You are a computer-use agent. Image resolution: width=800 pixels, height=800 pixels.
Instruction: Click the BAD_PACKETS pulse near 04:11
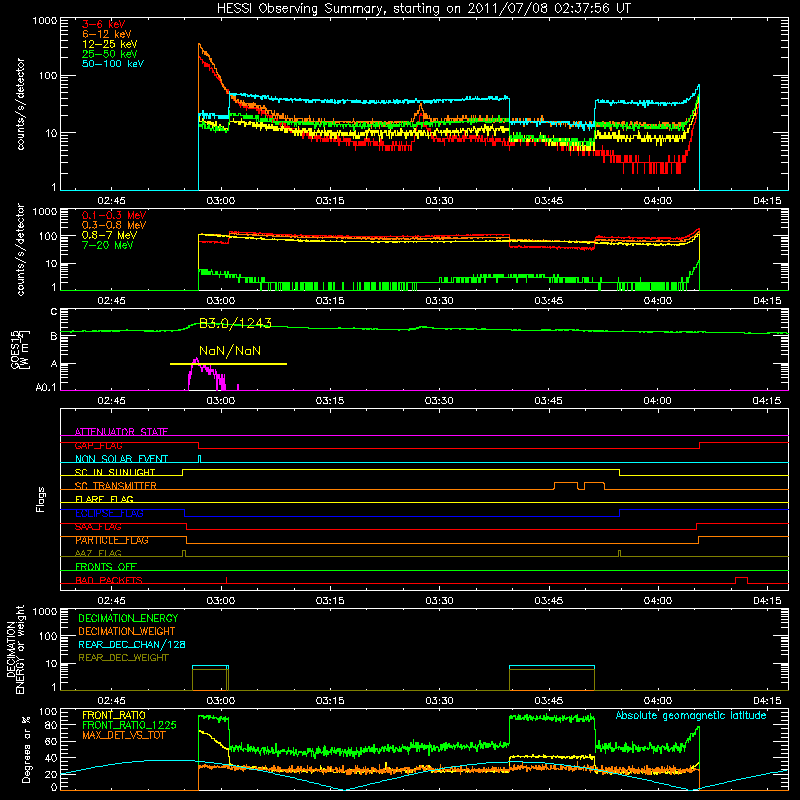[x=741, y=580]
